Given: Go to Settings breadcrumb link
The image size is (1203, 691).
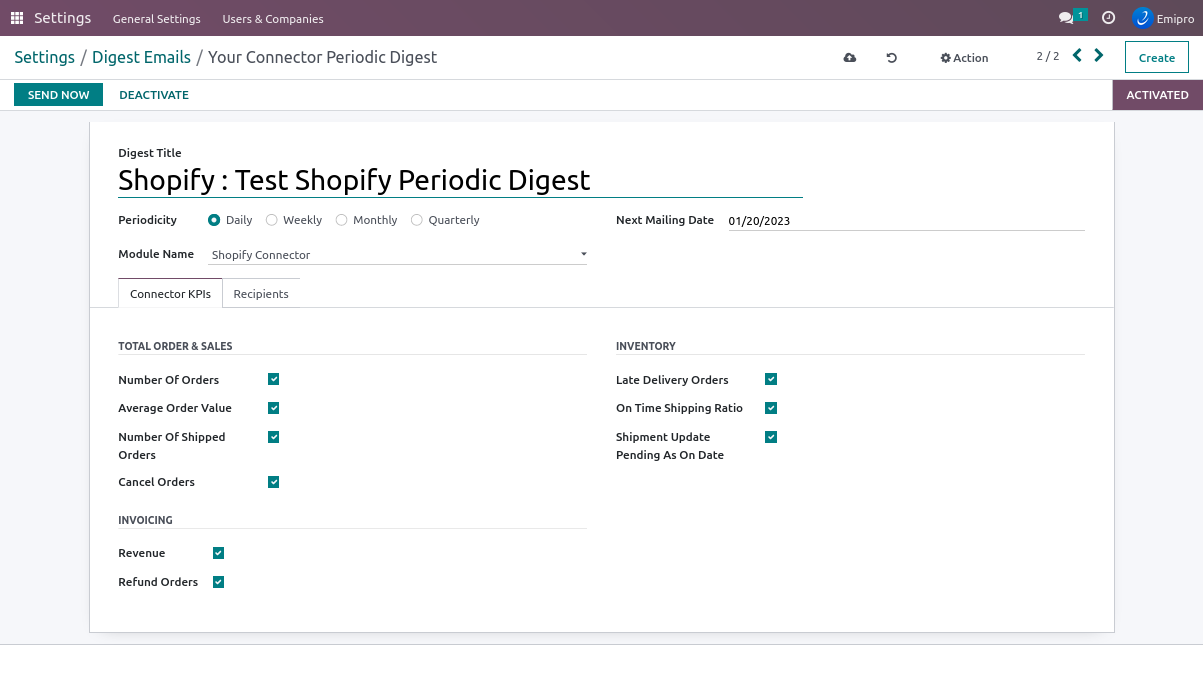Looking at the screenshot, I should [44, 57].
